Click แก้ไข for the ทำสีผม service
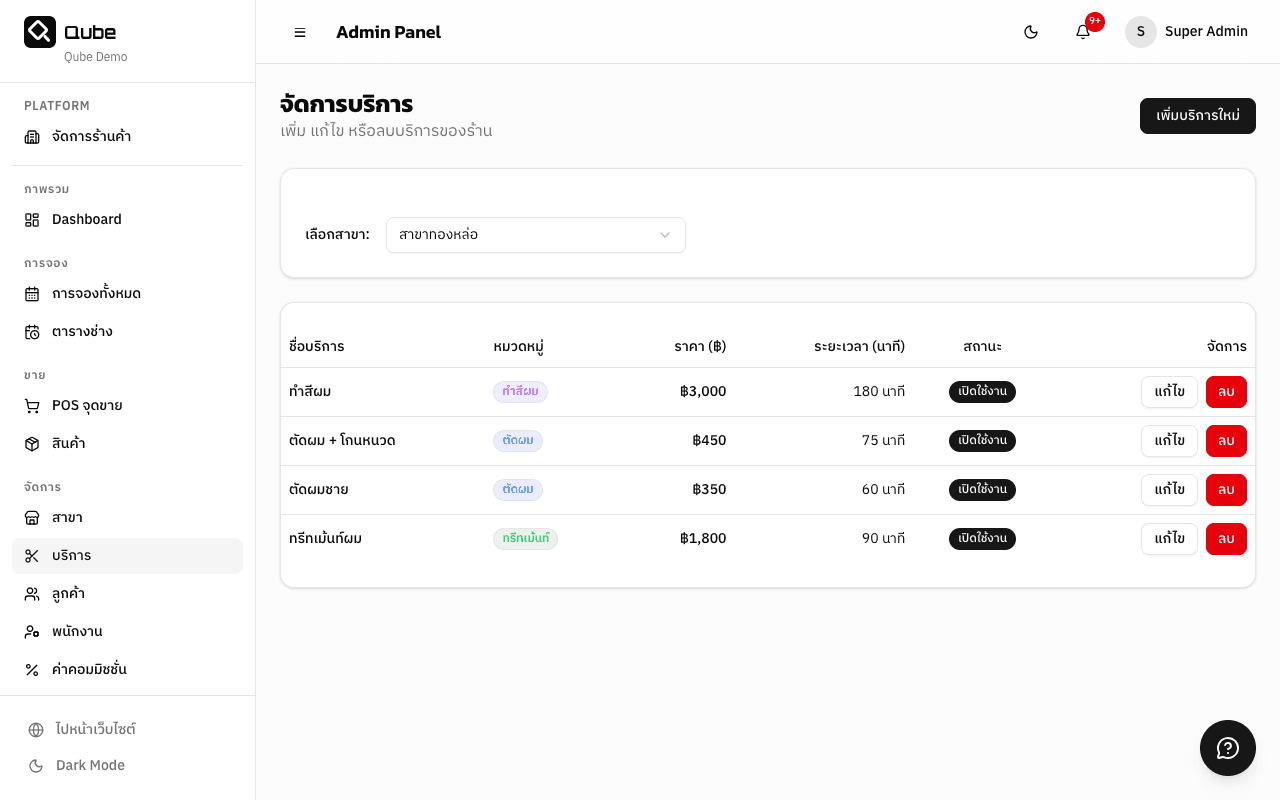Image resolution: width=1280 pixels, height=800 pixels. click(x=1169, y=392)
